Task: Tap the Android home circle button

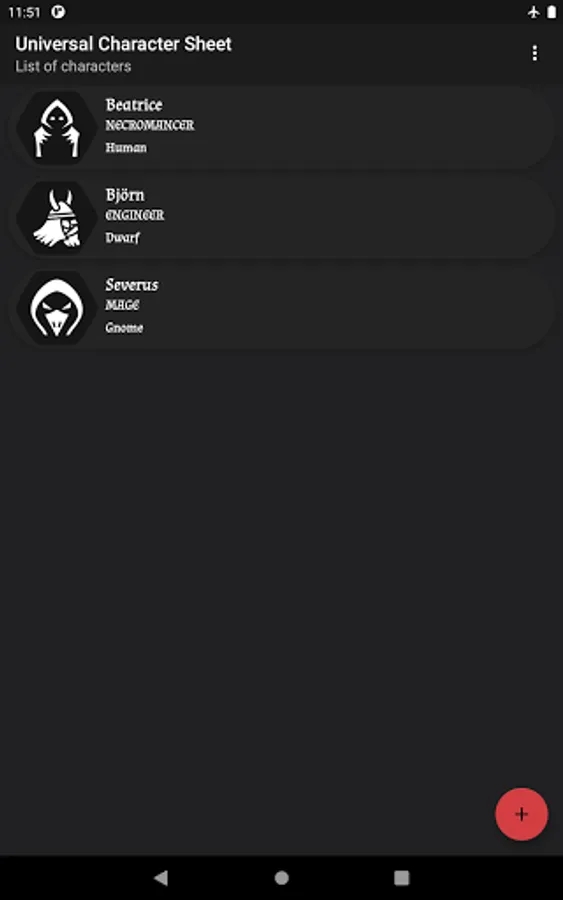Action: pyautogui.click(x=281, y=877)
